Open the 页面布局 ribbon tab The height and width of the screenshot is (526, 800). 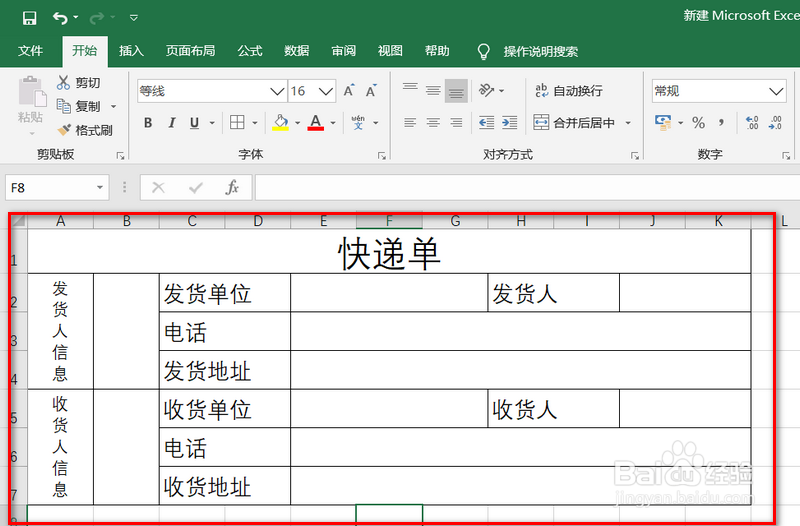click(190, 51)
